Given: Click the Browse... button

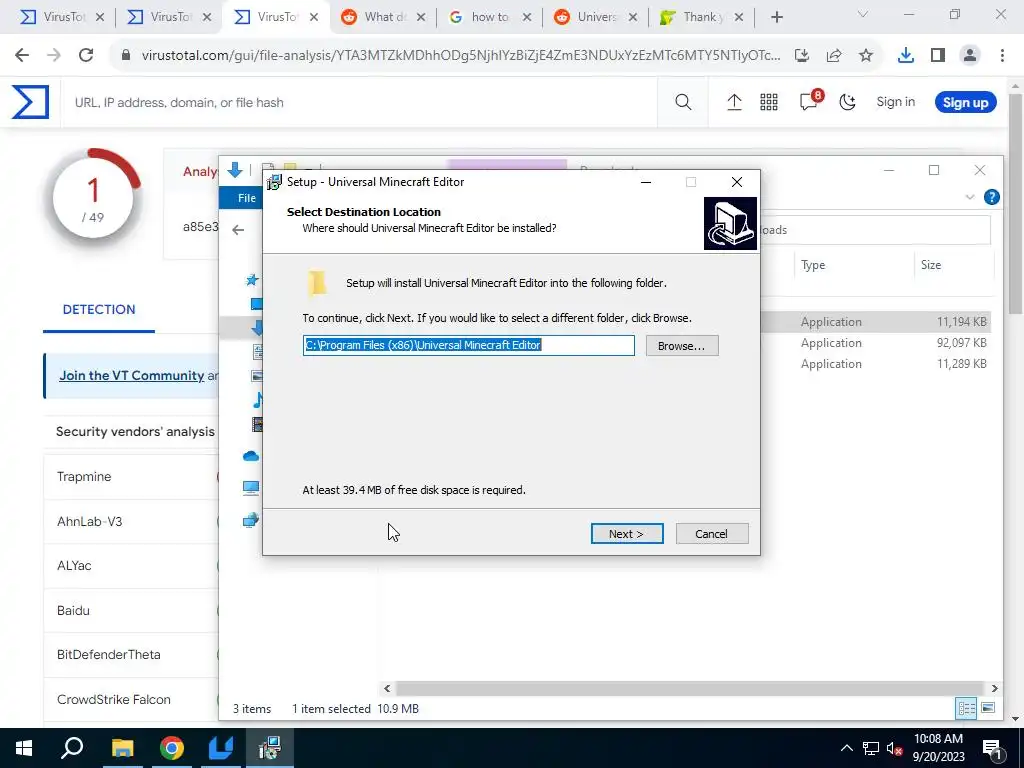Looking at the screenshot, I should (x=682, y=345).
